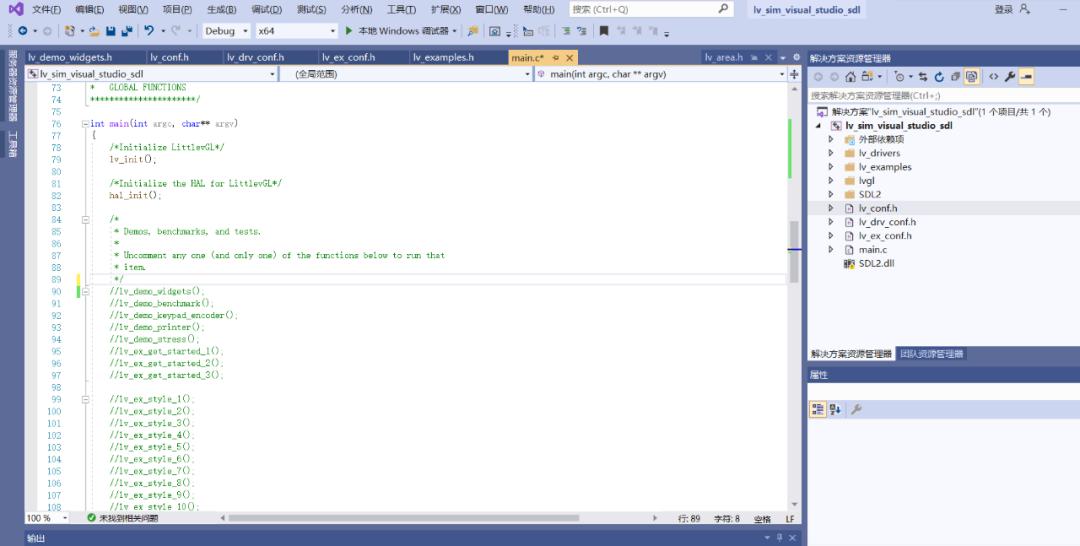Click the bookmark icon in toolbar
1080x546 pixels.
[x=604, y=31]
